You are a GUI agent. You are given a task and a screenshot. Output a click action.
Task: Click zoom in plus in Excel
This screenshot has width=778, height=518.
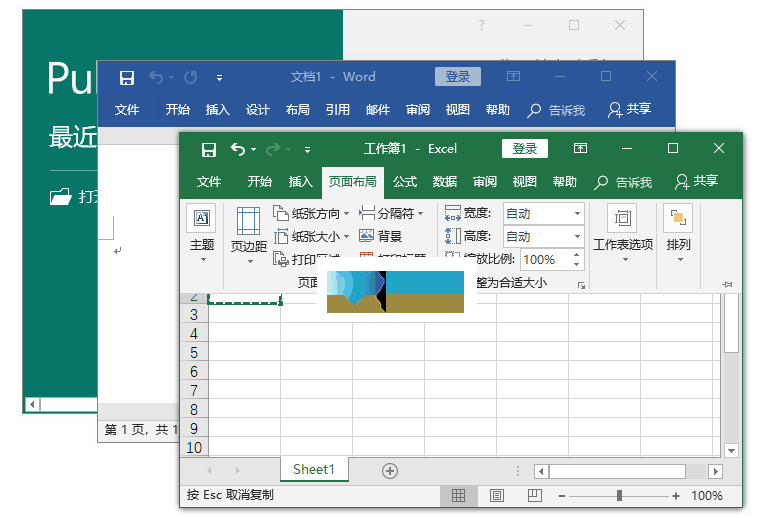pyautogui.click(x=676, y=496)
